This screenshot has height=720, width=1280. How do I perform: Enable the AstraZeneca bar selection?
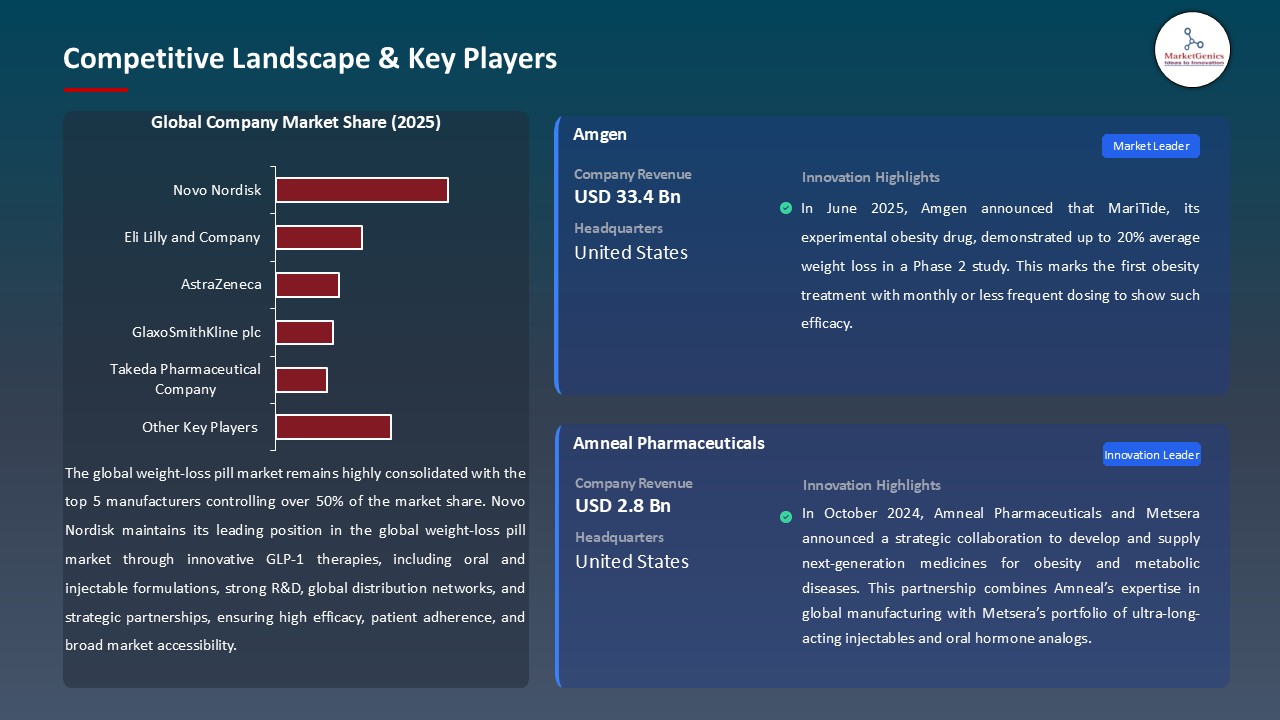click(308, 284)
